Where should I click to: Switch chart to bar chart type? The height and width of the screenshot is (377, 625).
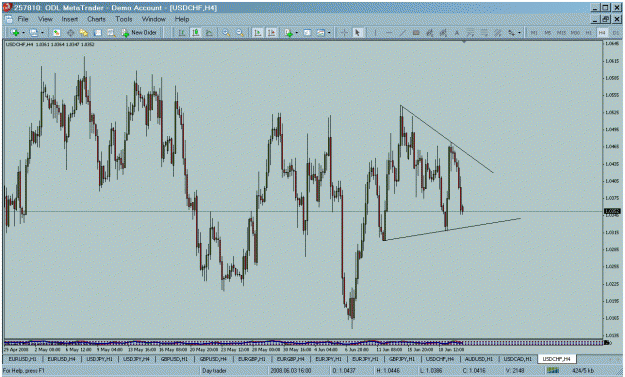click(x=182, y=33)
